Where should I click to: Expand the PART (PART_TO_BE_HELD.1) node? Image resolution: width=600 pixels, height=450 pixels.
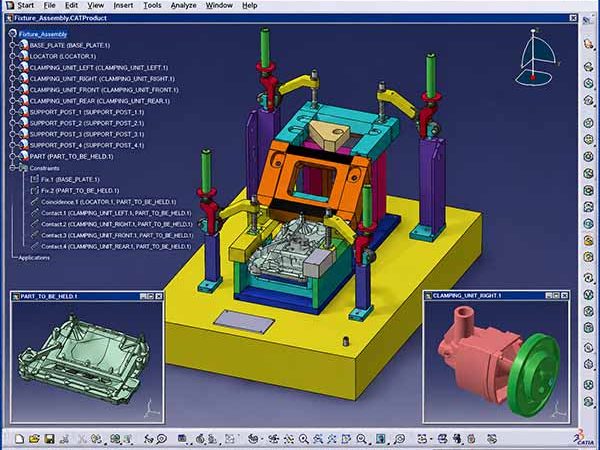tap(13, 156)
